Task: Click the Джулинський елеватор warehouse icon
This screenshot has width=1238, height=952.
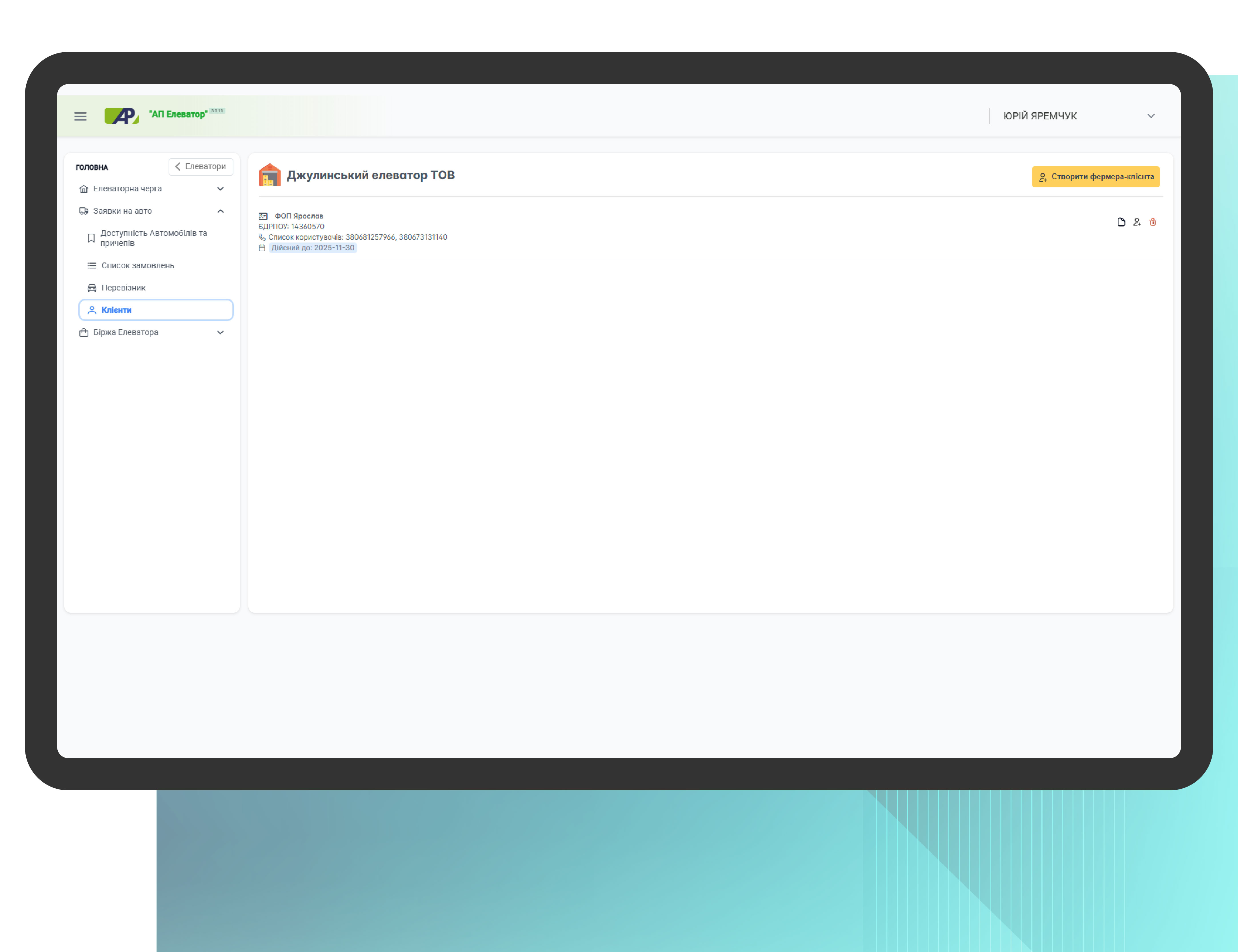Action: pyautogui.click(x=270, y=175)
